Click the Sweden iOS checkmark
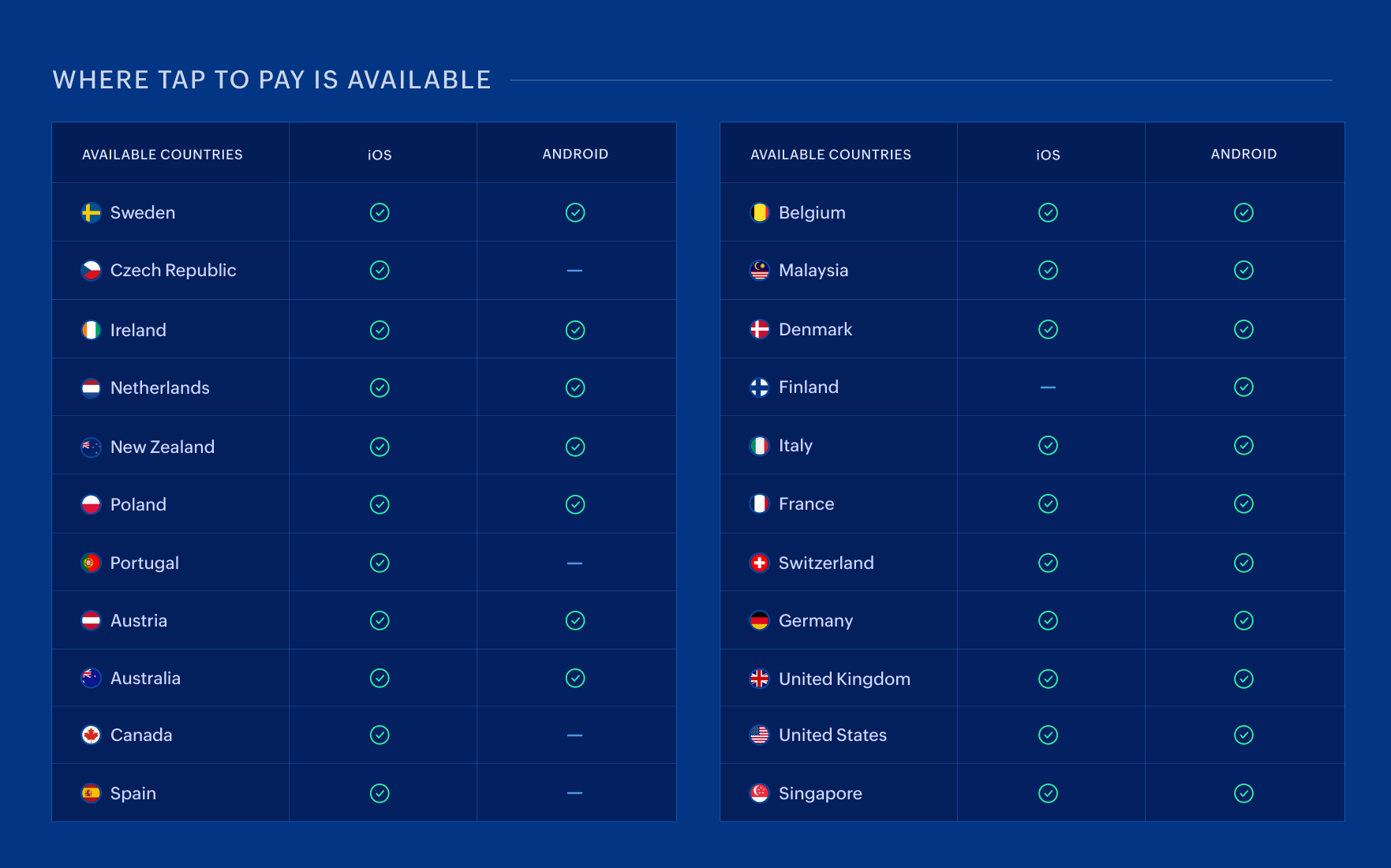Screen dimensions: 1391x868 click(380, 212)
